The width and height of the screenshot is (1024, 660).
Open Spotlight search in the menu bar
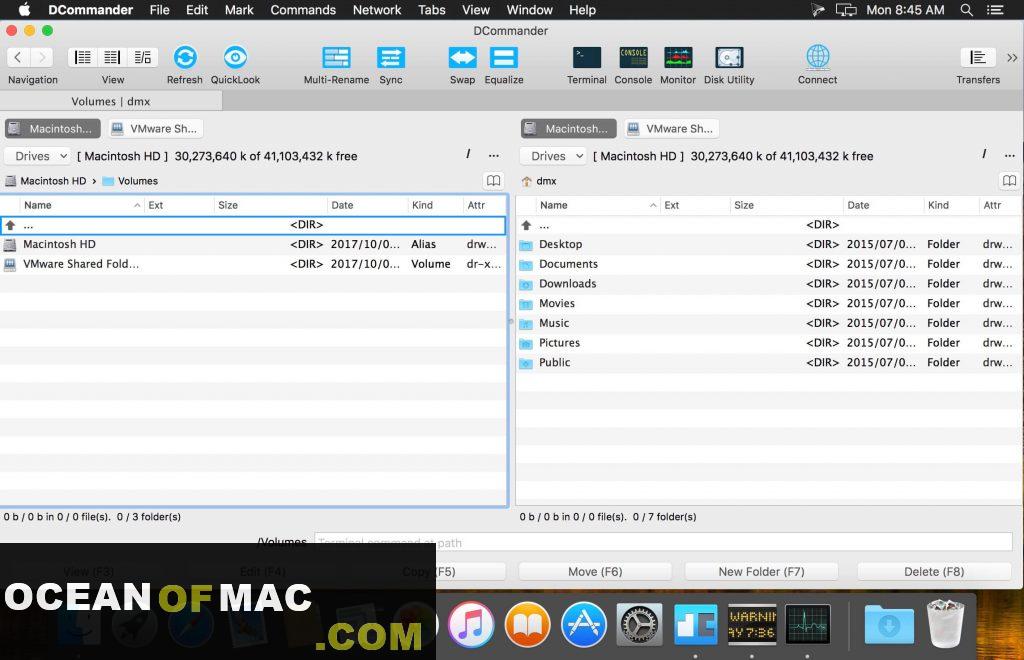pos(967,10)
